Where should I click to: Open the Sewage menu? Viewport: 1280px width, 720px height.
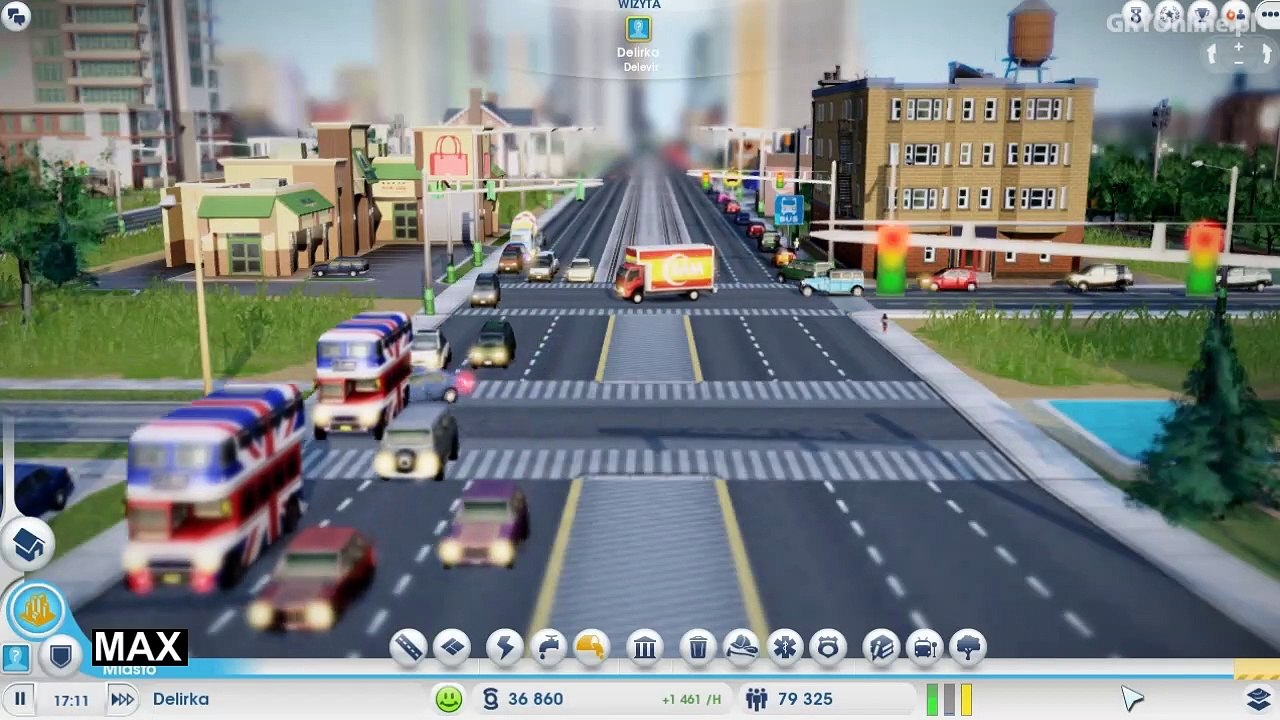coord(591,648)
